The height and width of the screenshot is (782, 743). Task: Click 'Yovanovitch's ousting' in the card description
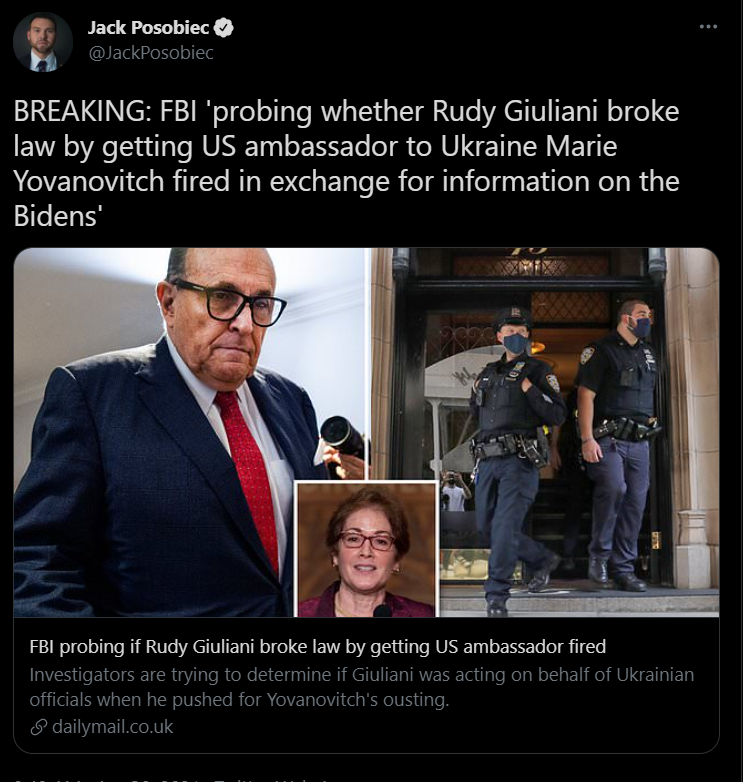[x=358, y=700]
